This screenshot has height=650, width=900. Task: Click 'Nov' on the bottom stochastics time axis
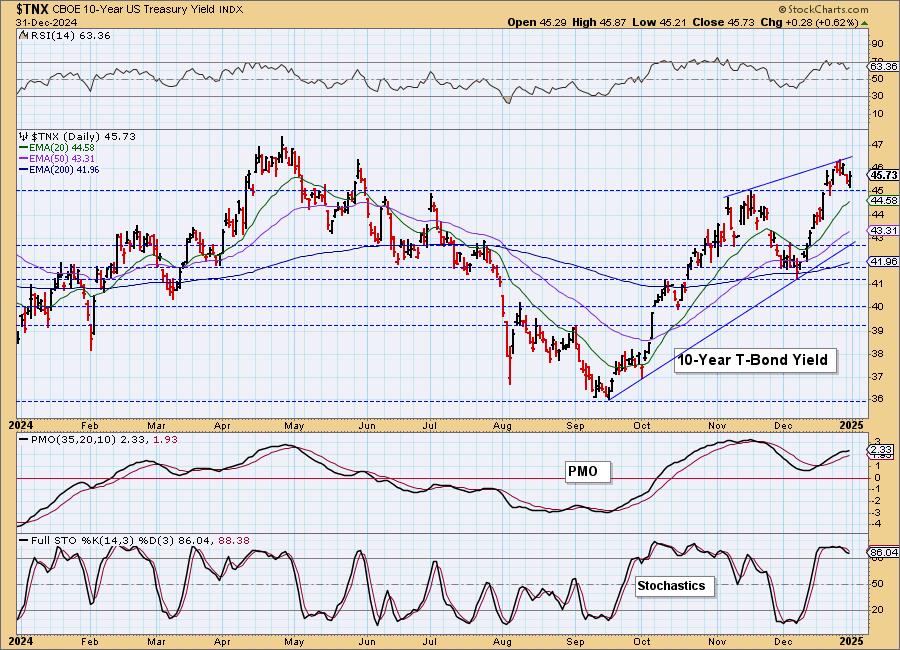[x=717, y=641]
